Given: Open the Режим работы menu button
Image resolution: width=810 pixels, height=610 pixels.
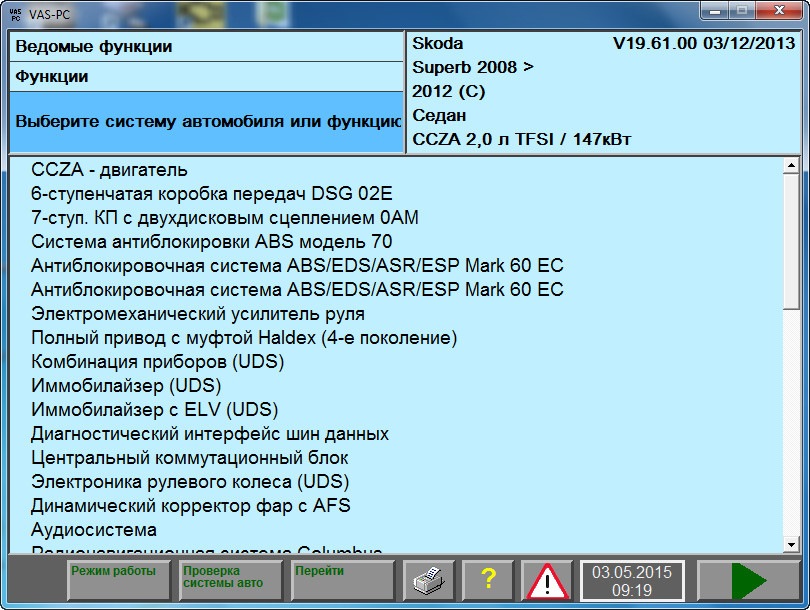Looking at the screenshot, I should (119, 581).
